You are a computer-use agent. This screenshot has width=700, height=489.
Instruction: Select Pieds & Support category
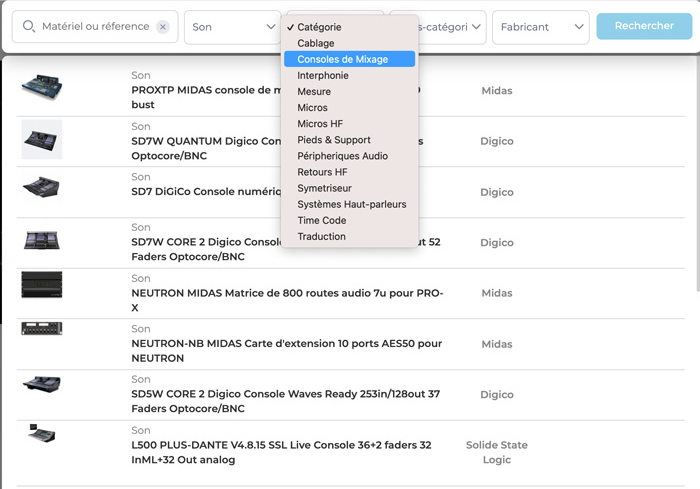350,140
